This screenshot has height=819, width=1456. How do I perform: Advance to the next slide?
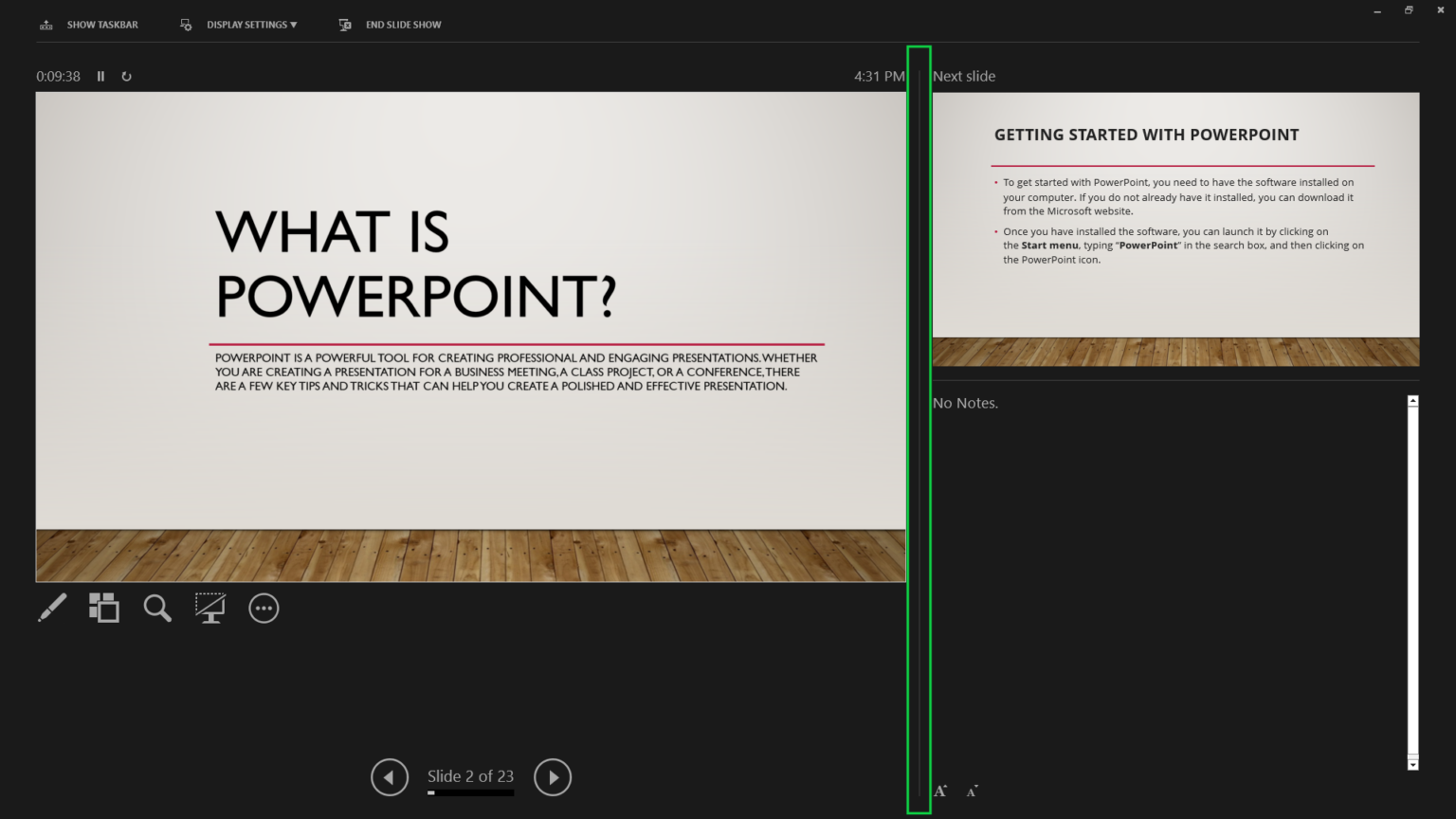(553, 776)
